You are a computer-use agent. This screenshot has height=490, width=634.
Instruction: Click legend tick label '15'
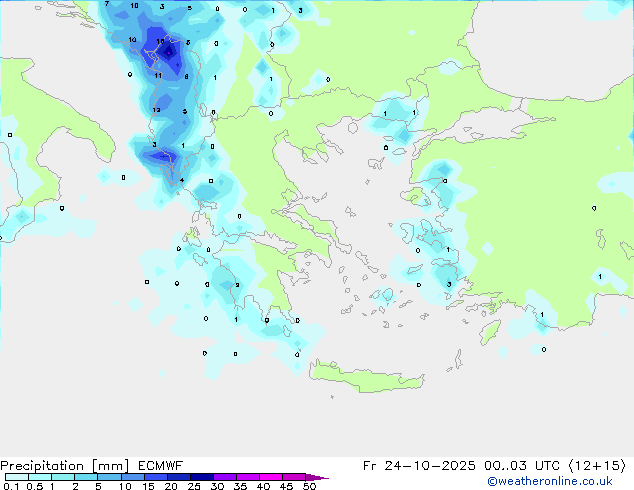148,486
